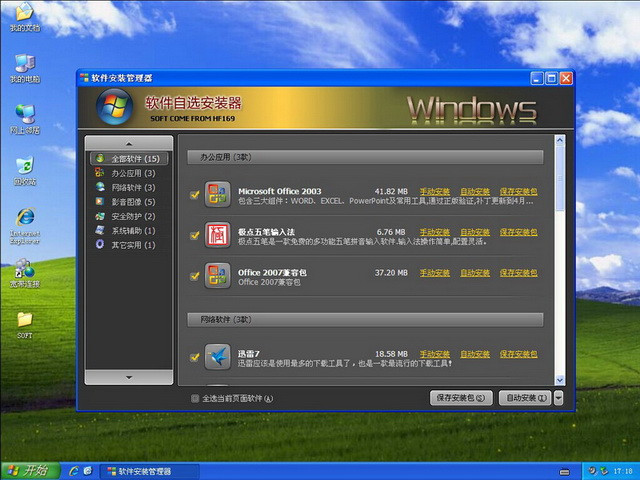Image resolution: width=640 pixels, height=480 pixels.
Task: Click 保存安装包 link for Microsoft Office 2003
Action: [518, 191]
